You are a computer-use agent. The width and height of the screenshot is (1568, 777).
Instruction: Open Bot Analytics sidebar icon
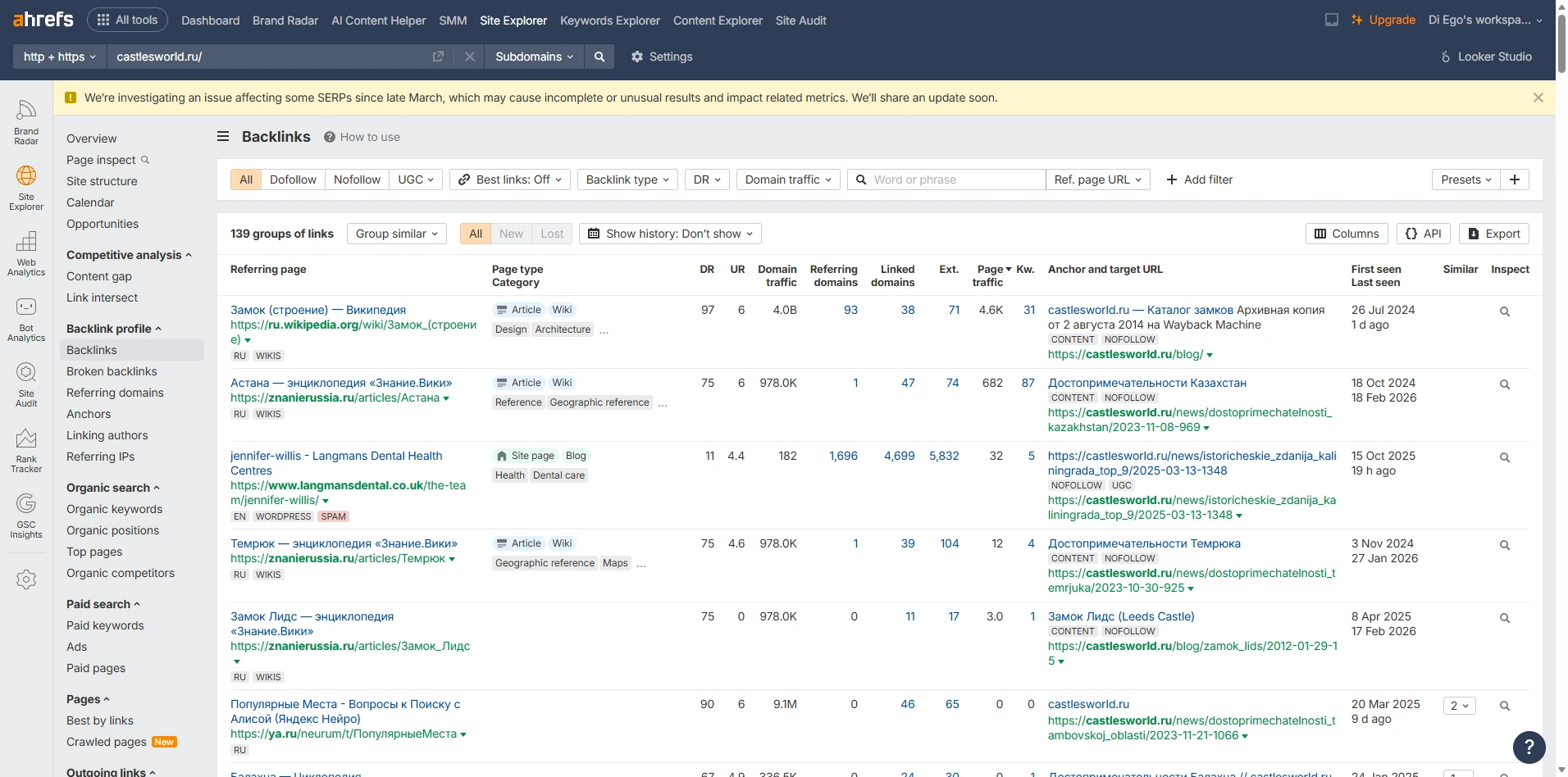[x=26, y=320]
